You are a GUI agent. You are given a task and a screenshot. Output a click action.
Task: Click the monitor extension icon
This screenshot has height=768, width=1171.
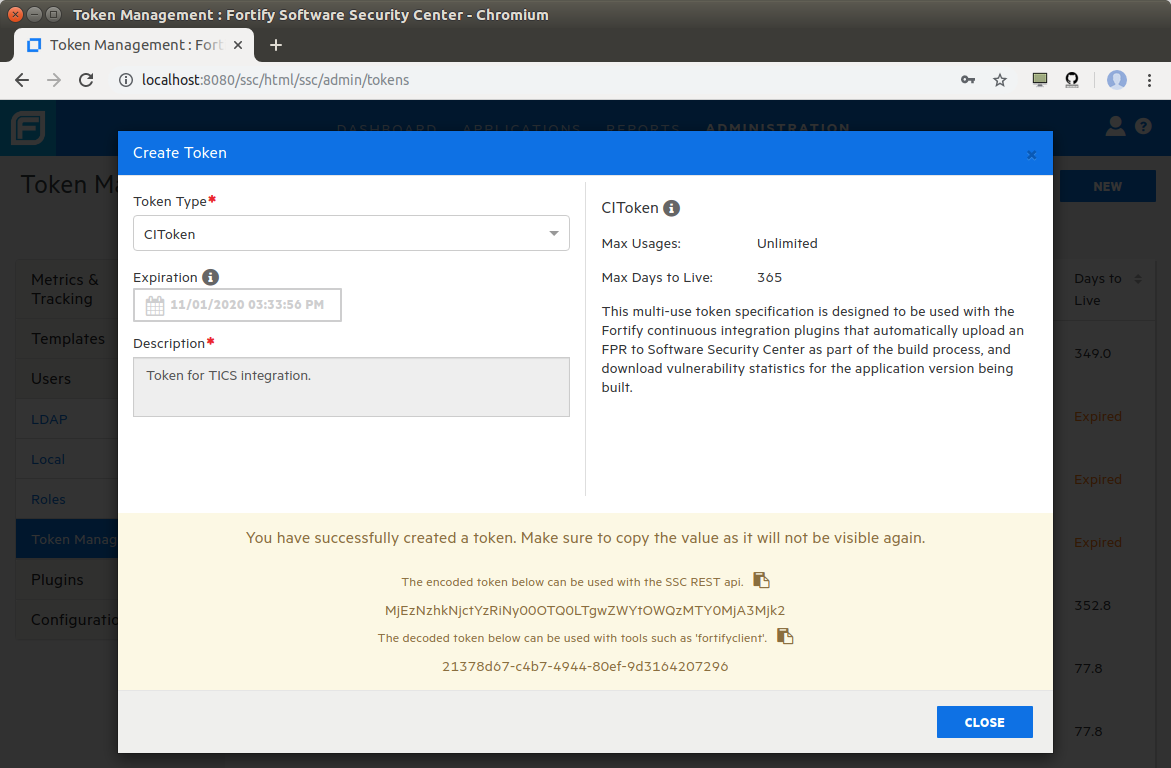pyautogui.click(x=1040, y=79)
